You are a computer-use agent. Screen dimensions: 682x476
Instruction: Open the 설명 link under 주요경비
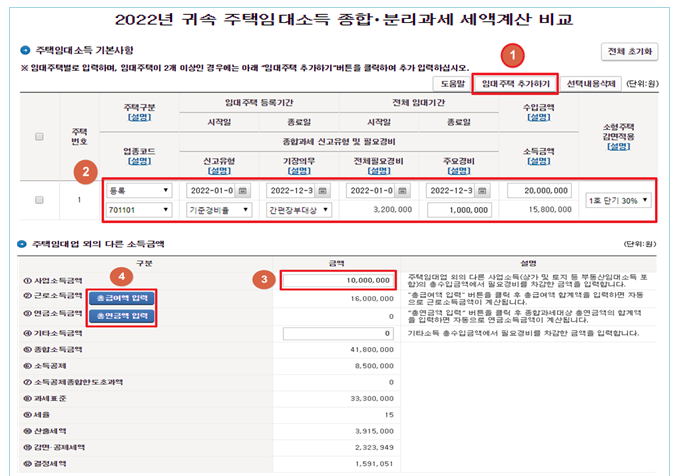tap(459, 171)
